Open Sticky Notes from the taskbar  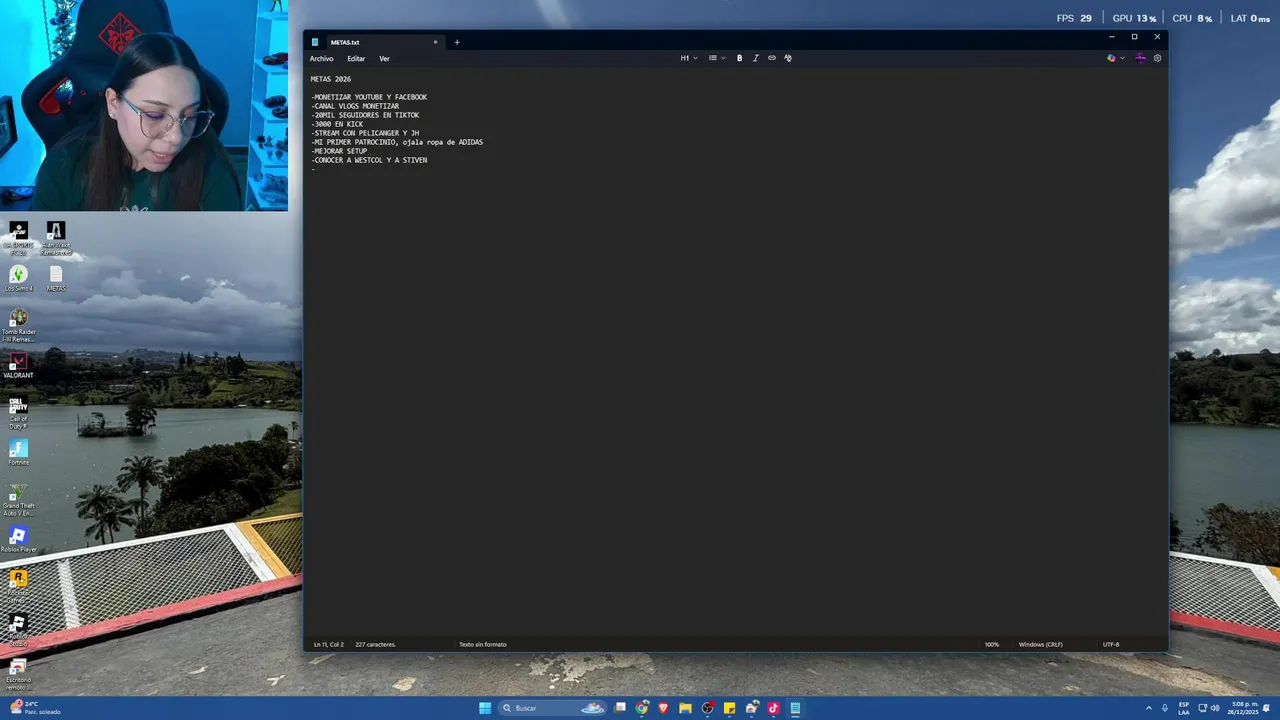[730, 708]
